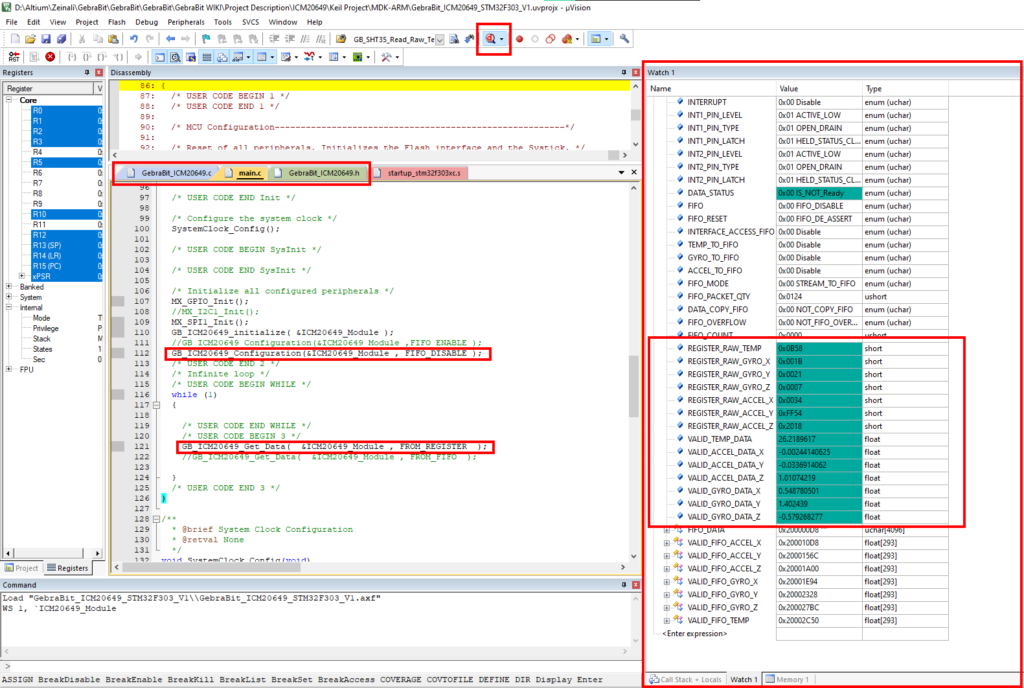Select the VALID_TEMP_DATA row in Watch 1
Screen dimensions: 1024x688
797,439
